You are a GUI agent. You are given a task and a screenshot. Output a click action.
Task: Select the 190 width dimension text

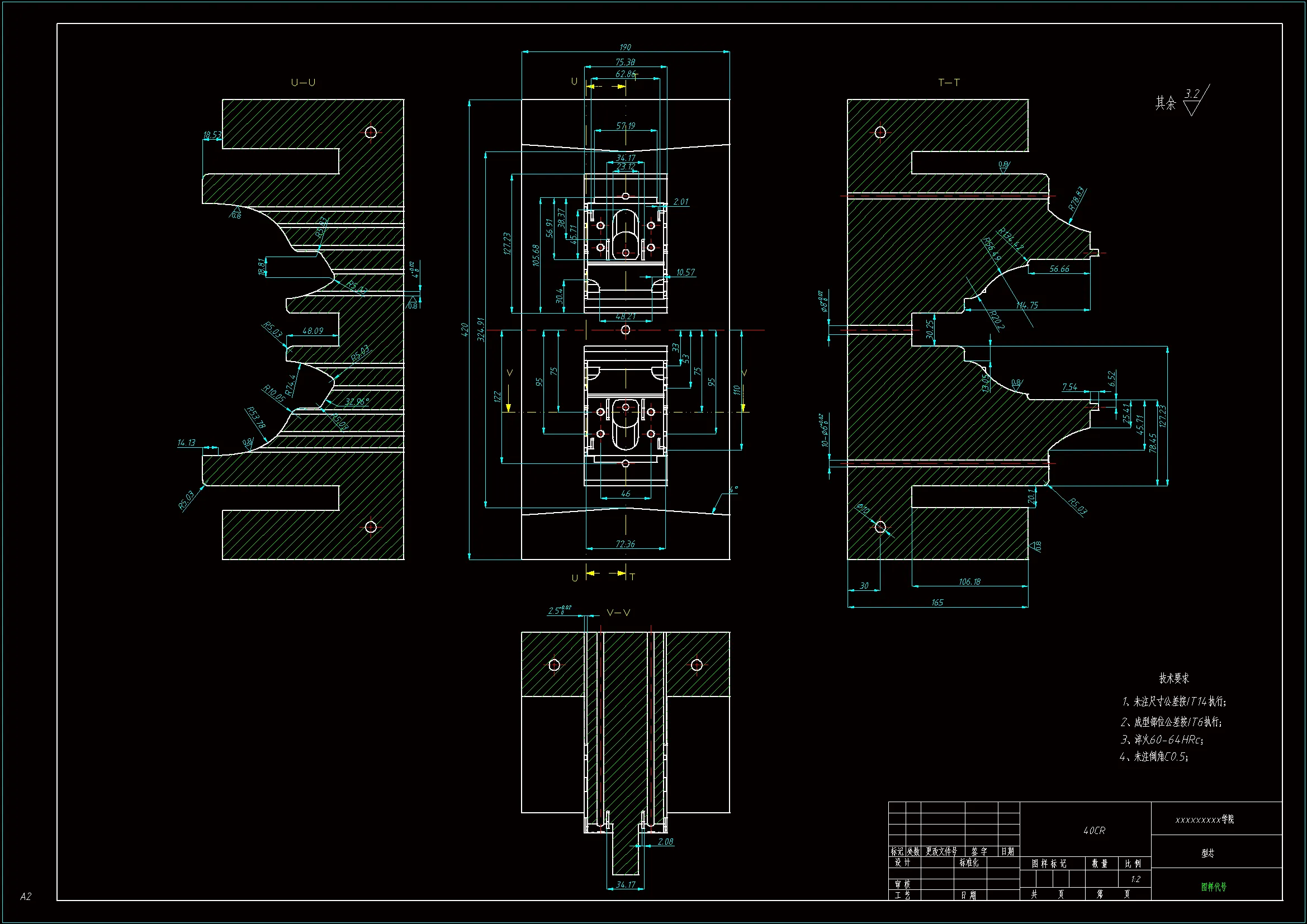(x=625, y=48)
